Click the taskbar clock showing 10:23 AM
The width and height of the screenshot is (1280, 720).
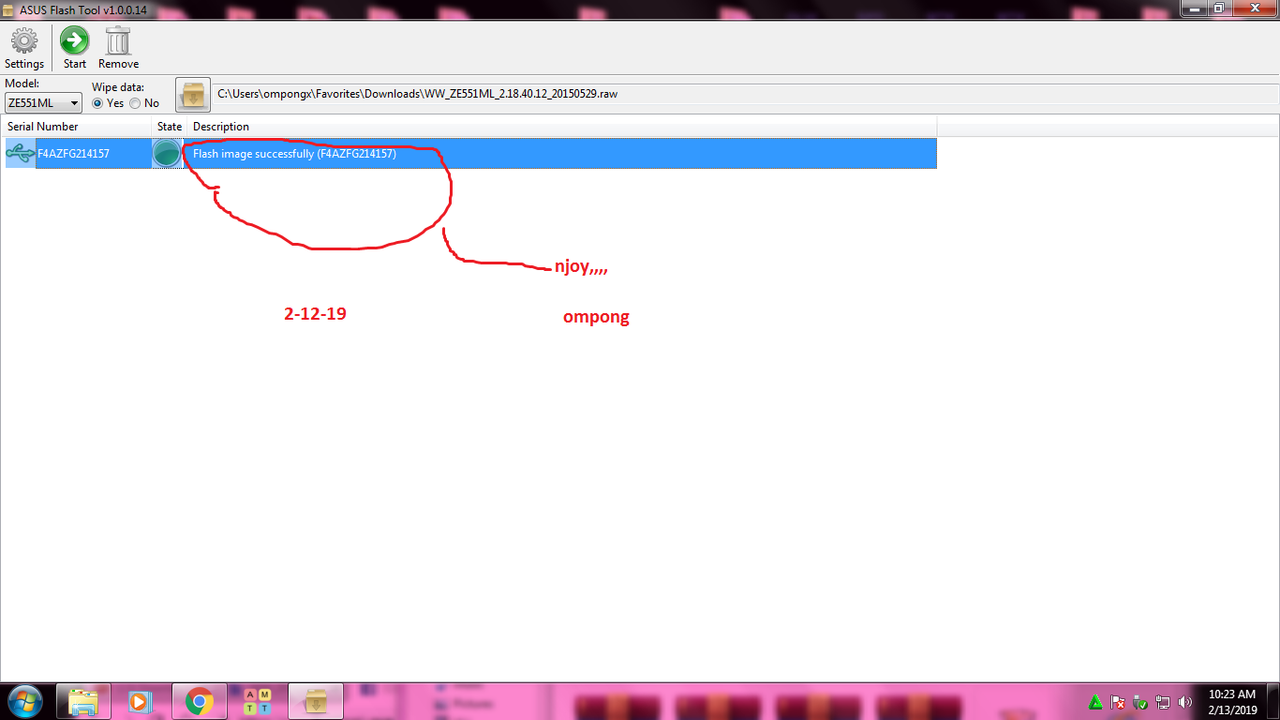(1232, 702)
